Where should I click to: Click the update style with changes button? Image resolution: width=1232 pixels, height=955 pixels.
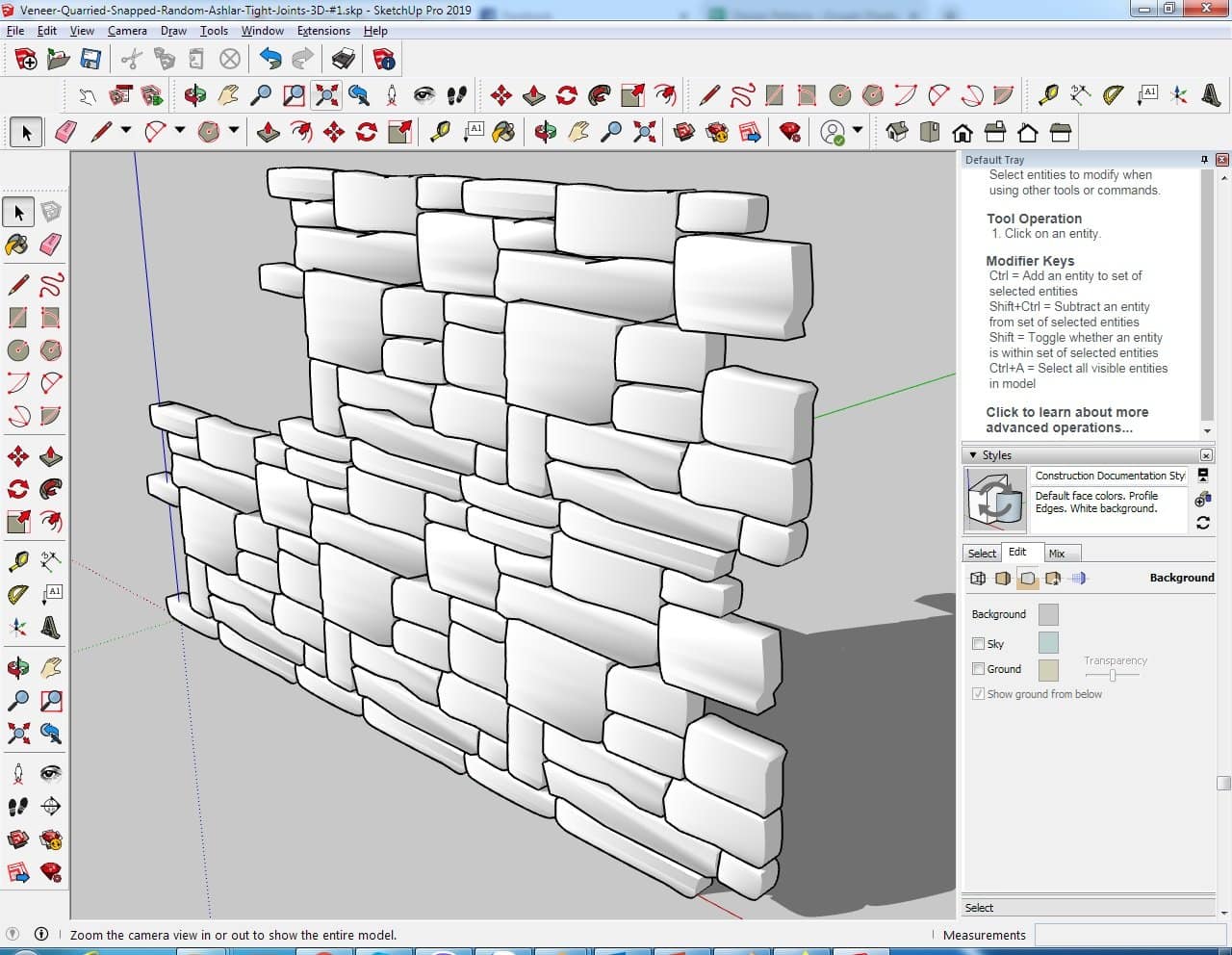click(x=1202, y=523)
